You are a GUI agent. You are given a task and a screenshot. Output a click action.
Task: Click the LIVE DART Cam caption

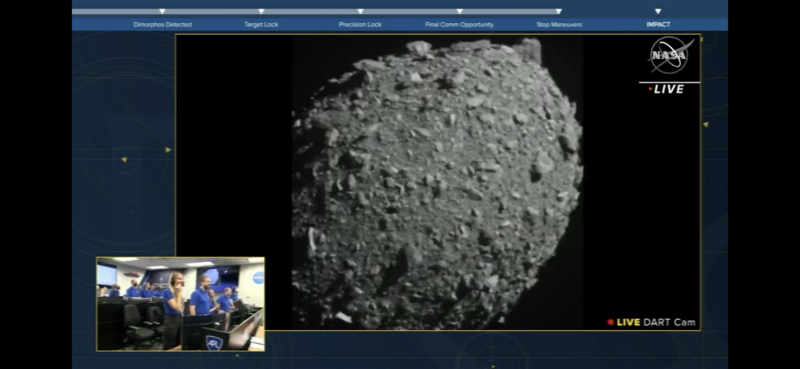[x=656, y=322]
